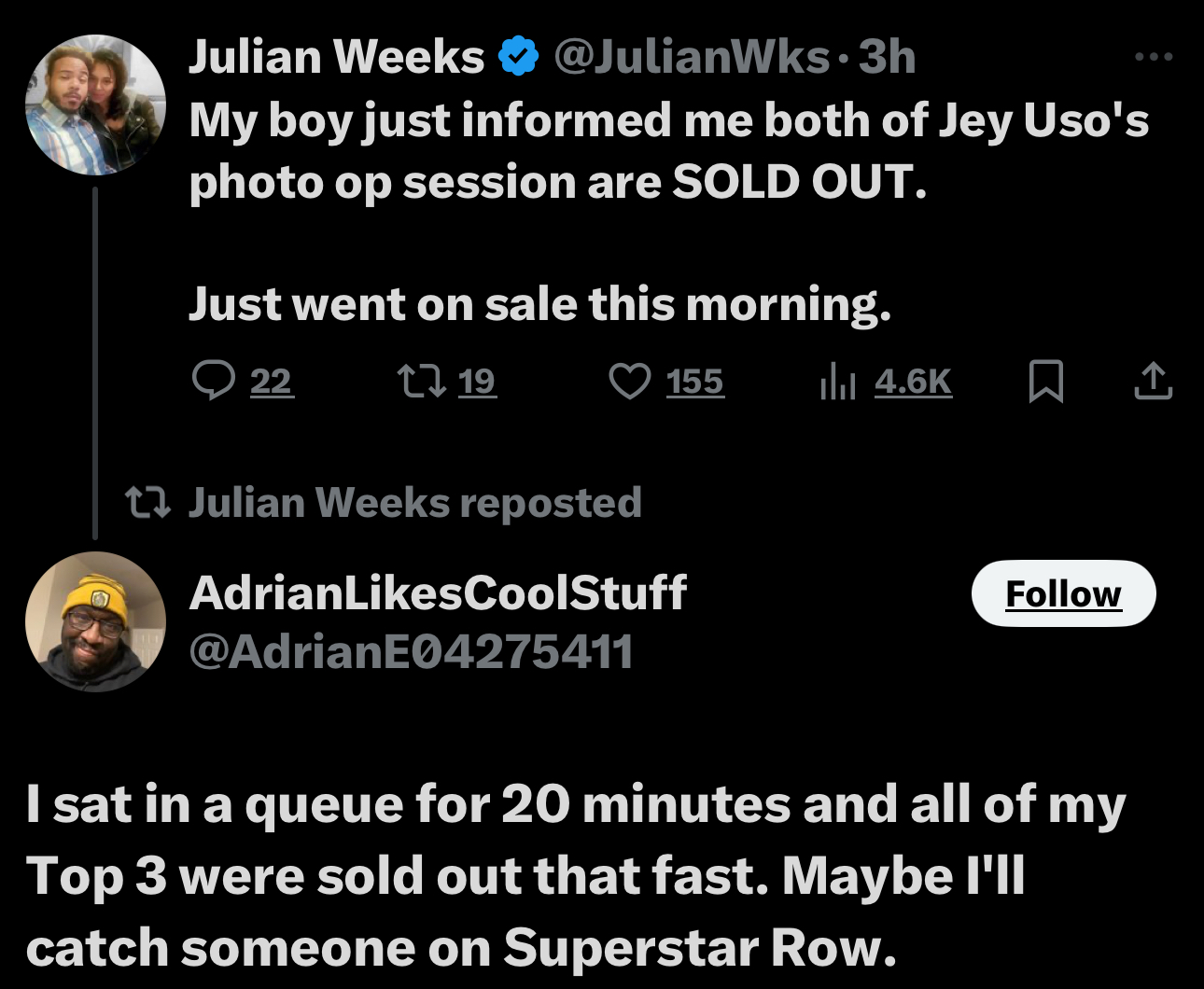Like the tweet with the heart icon
Viewport: 1204px width, 989px height.
coord(630,381)
